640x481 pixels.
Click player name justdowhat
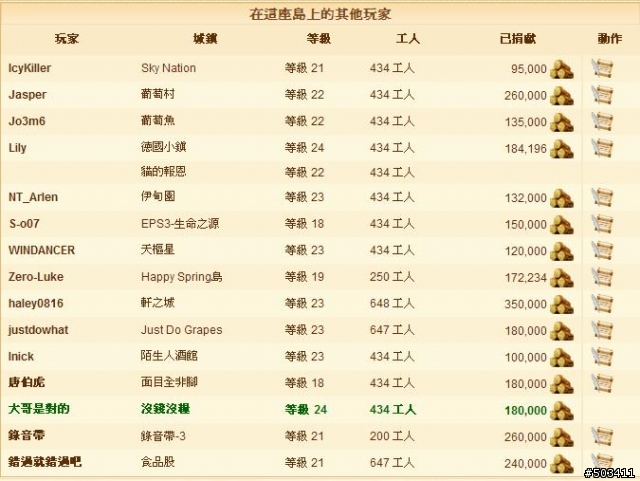coord(38,330)
